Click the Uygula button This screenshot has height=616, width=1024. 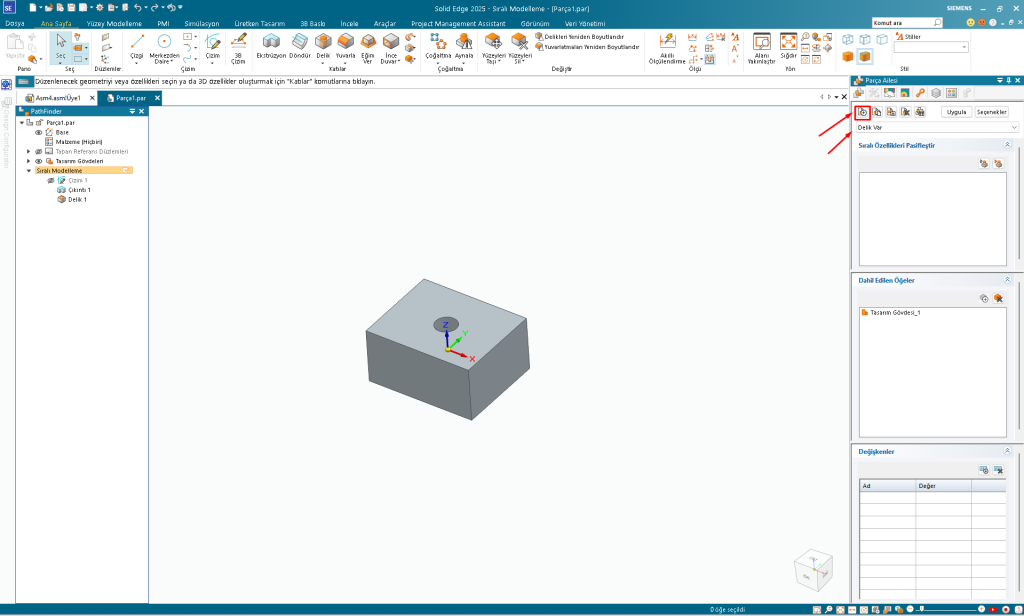956,112
